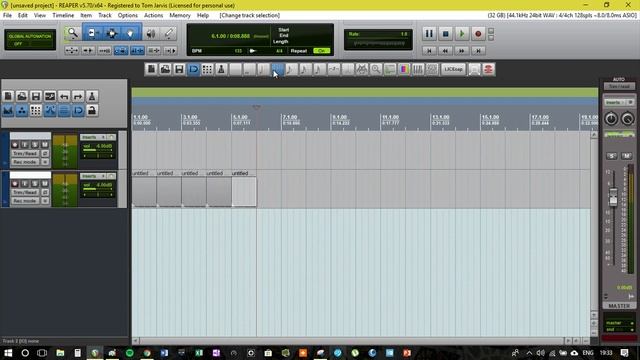Arm record on the first track

click(15, 145)
